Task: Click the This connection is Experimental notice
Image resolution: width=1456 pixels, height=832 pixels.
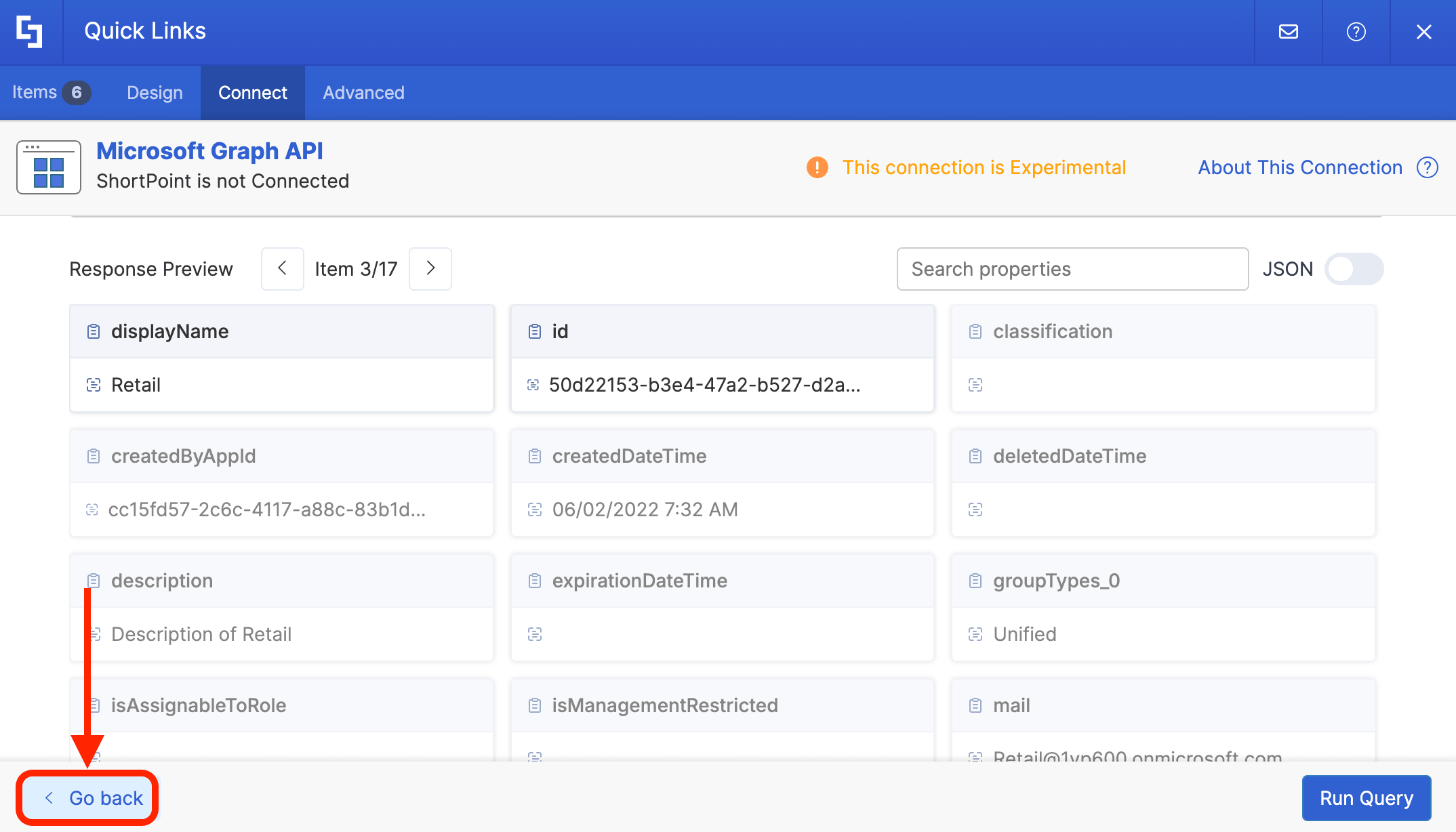Action: click(x=984, y=167)
